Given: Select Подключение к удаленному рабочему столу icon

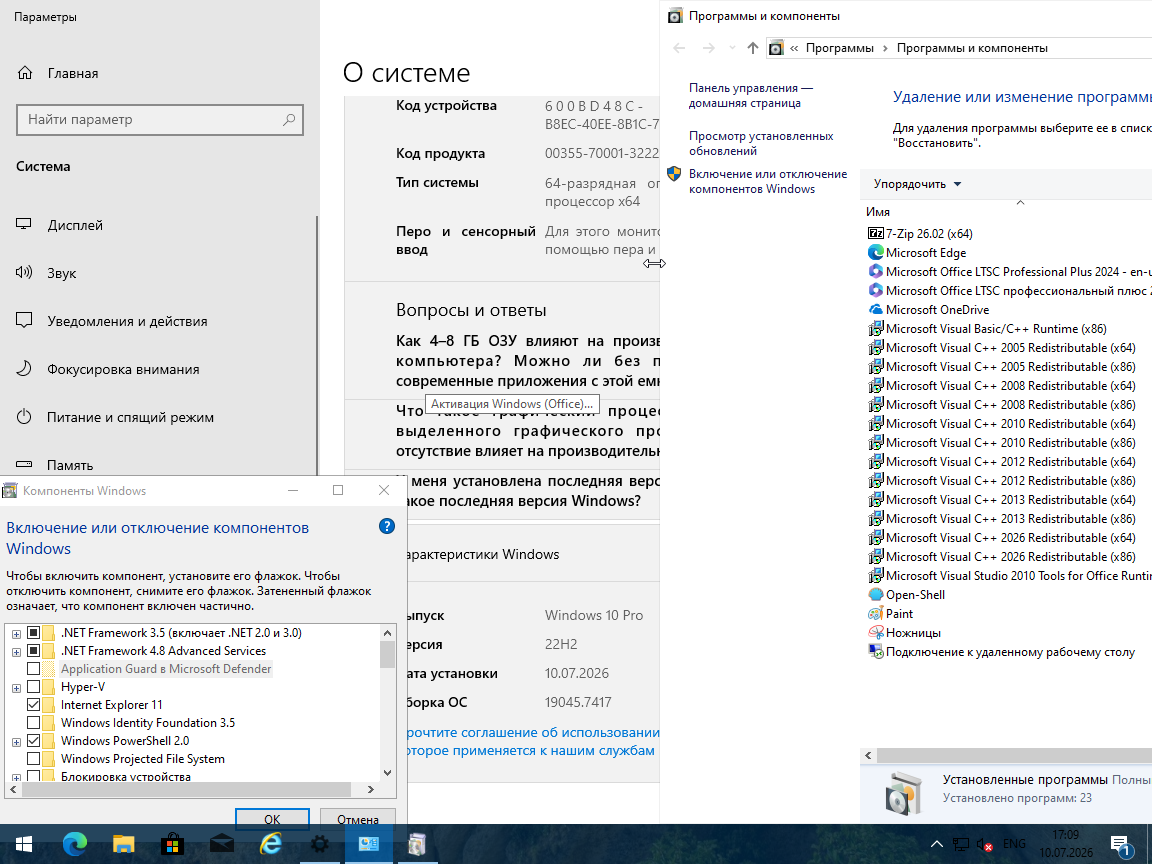Looking at the screenshot, I should tap(875, 652).
